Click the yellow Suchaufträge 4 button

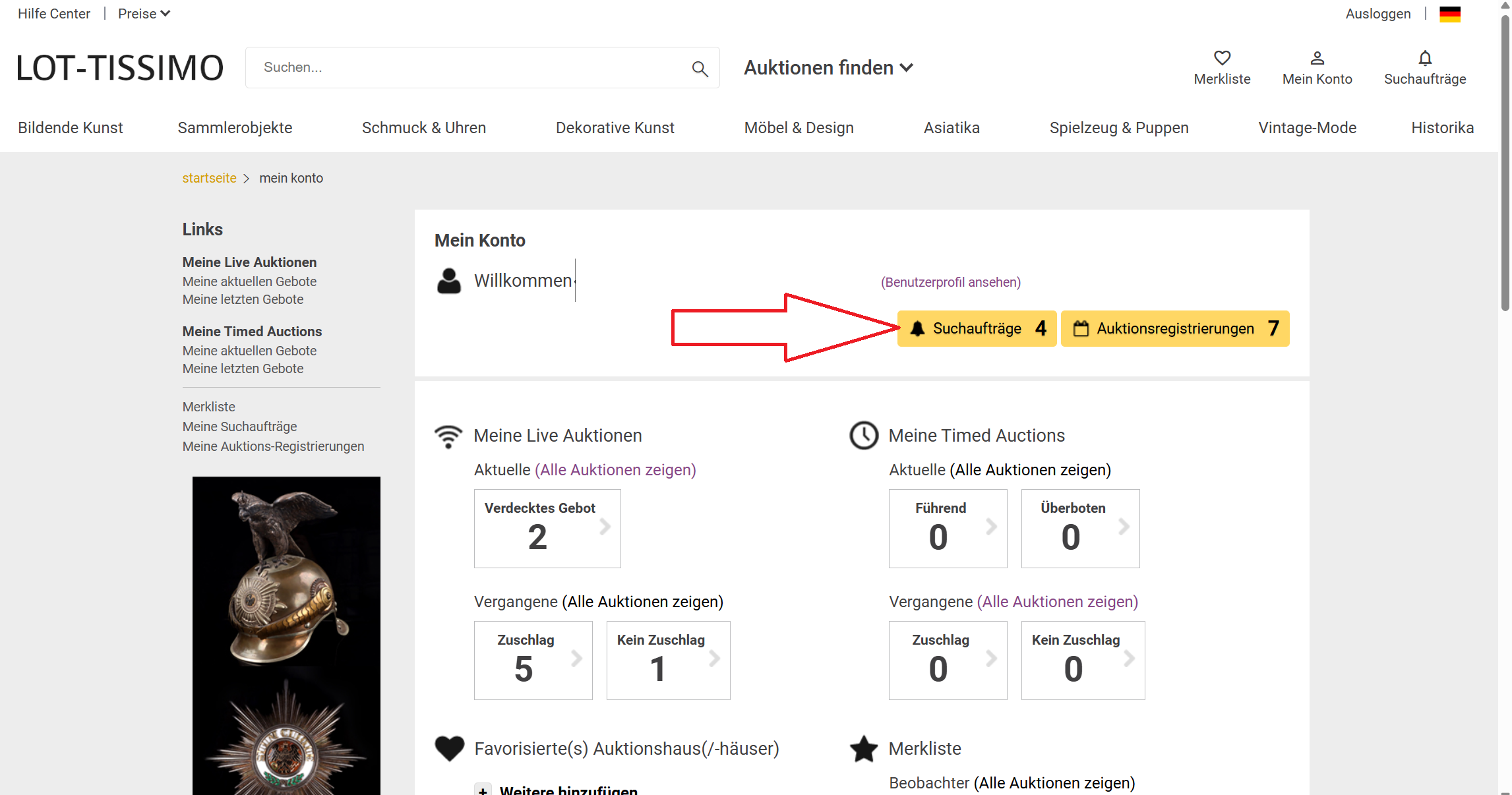977,328
